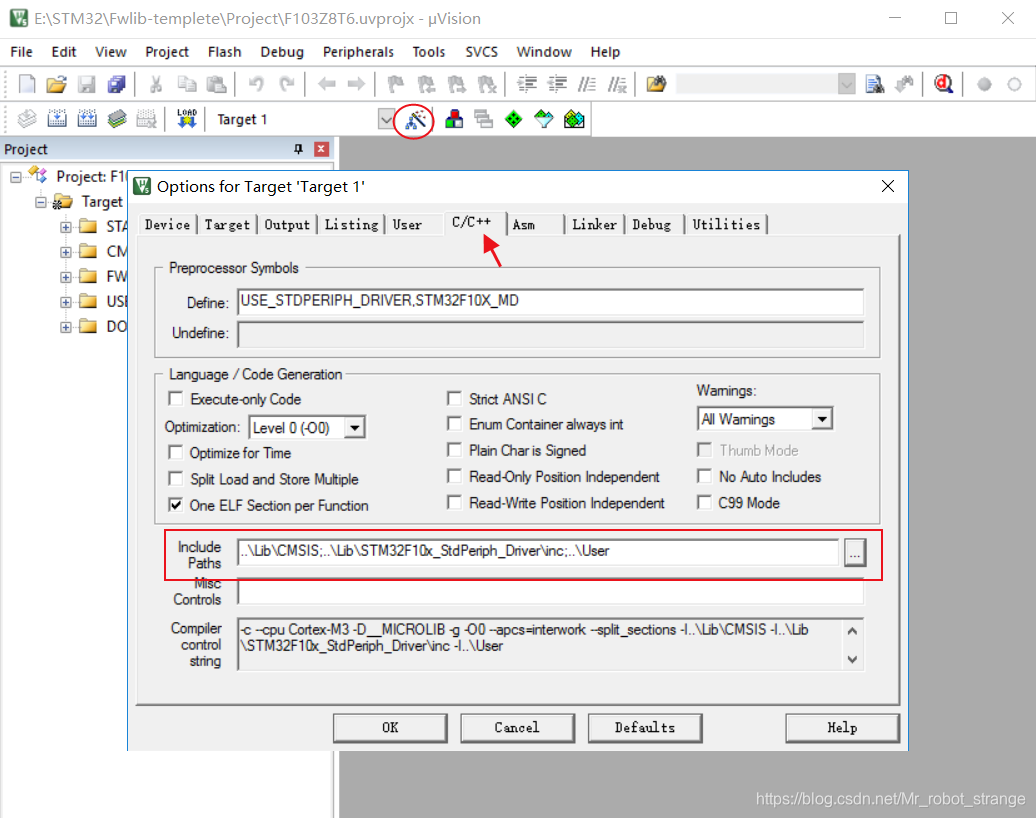Open the Warnings dropdown
This screenshot has width=1036, height=818.
click(x=822, y=419)
